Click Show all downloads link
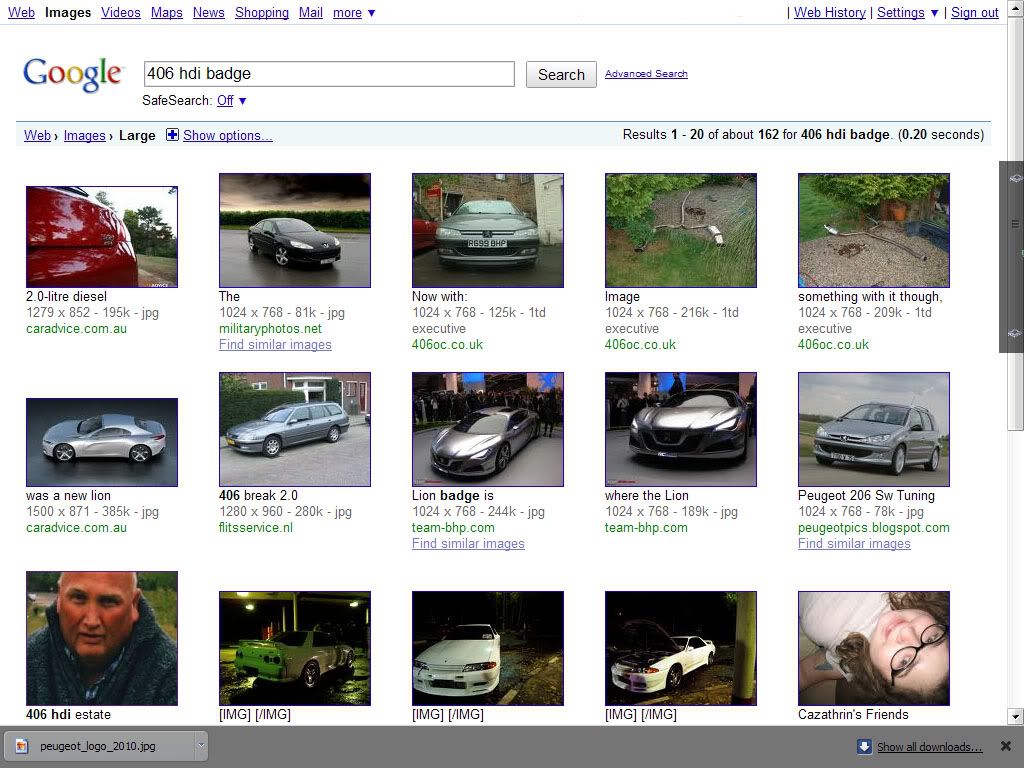Image resolution: width=1024 pixels, height=768 pixels. (929, 746)
